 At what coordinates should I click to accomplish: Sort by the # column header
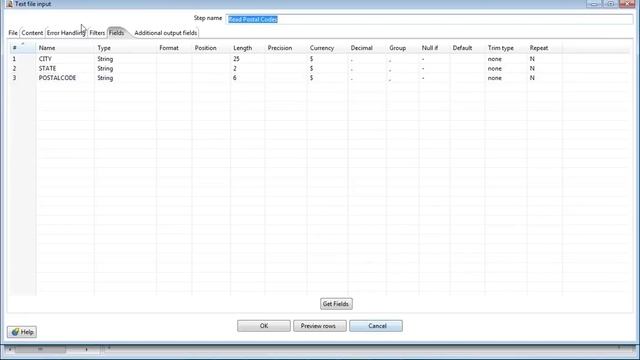[23, 48]
